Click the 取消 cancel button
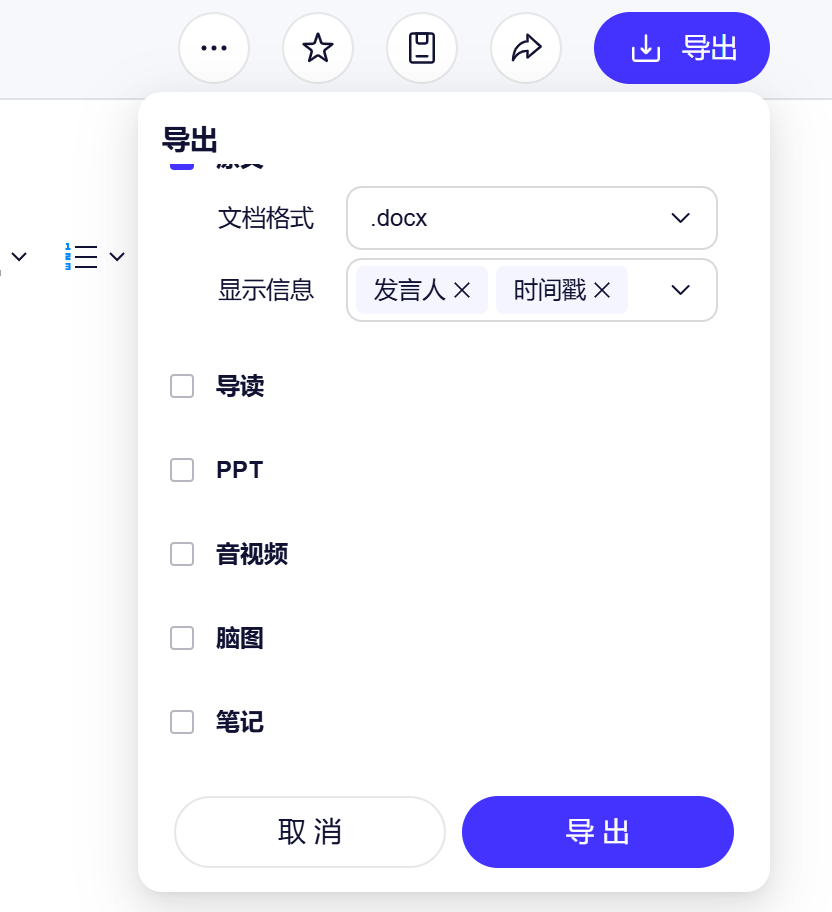Viewport: 832px width, 912px height. 309,831
